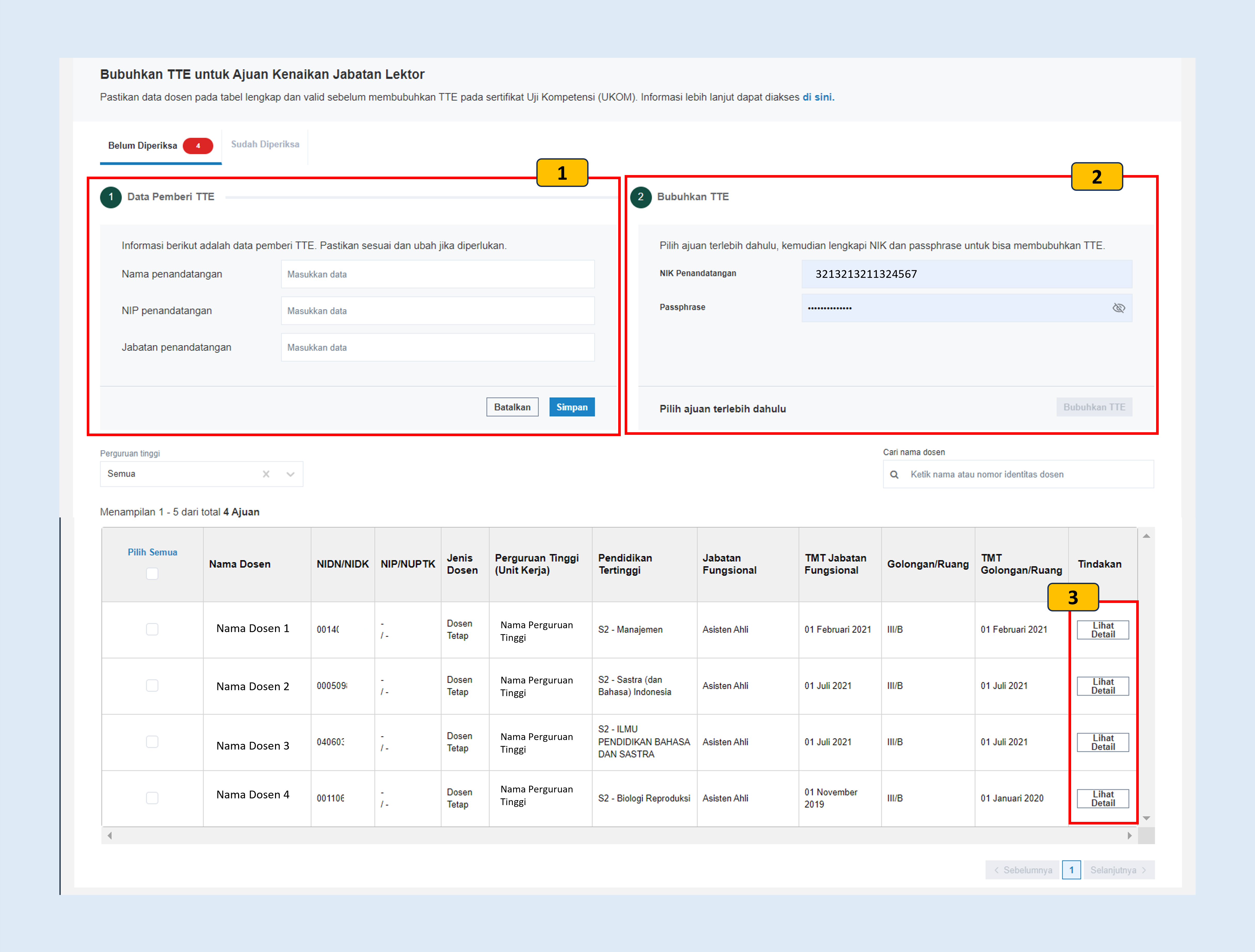Click the vertical scrollbar track of the table
The width and height of the screenshot is (1255, 952).
[x=1146, y=677]
